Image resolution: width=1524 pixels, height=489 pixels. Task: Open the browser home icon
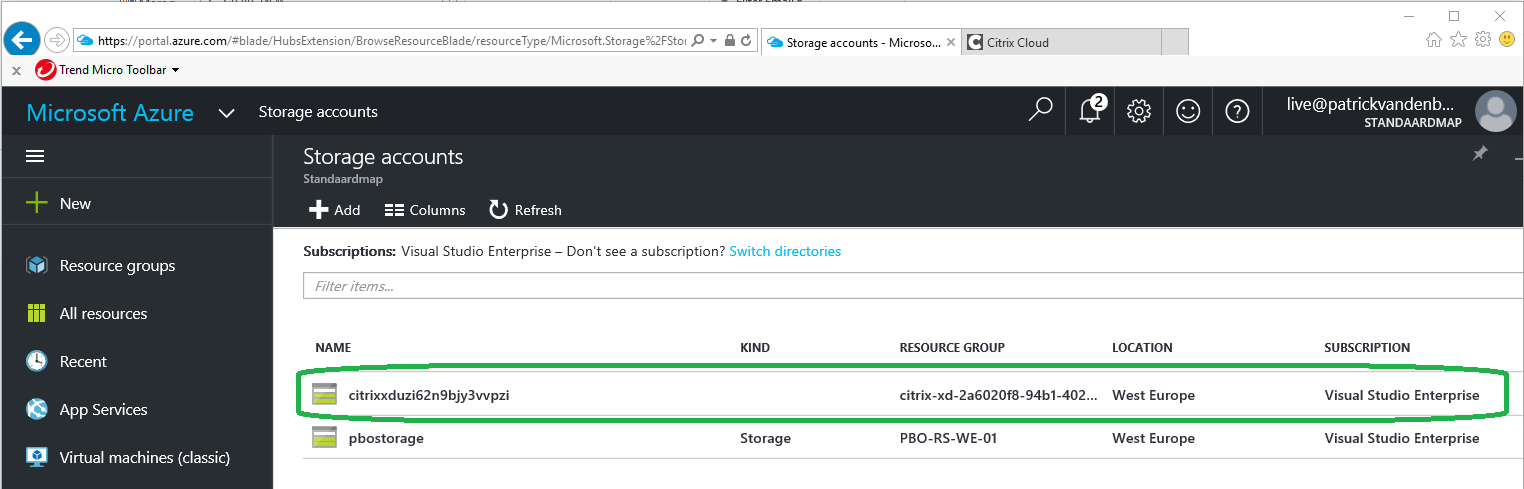(x=1433, y=40)
